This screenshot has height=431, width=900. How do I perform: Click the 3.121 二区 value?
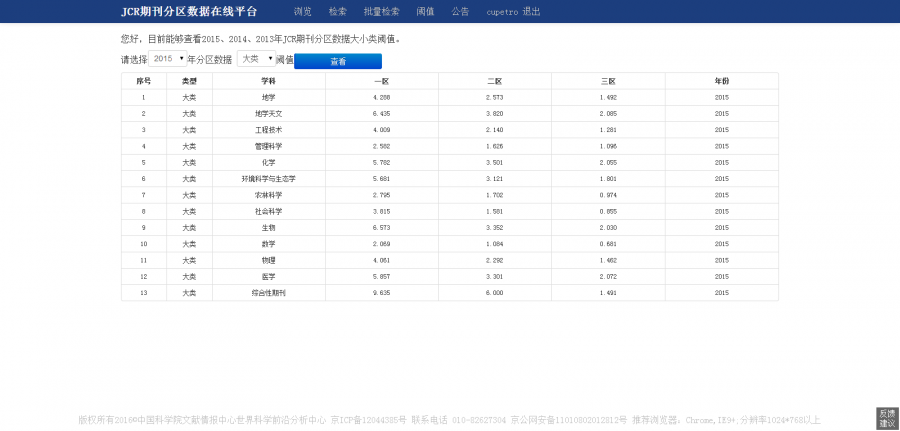coord(495,179)
